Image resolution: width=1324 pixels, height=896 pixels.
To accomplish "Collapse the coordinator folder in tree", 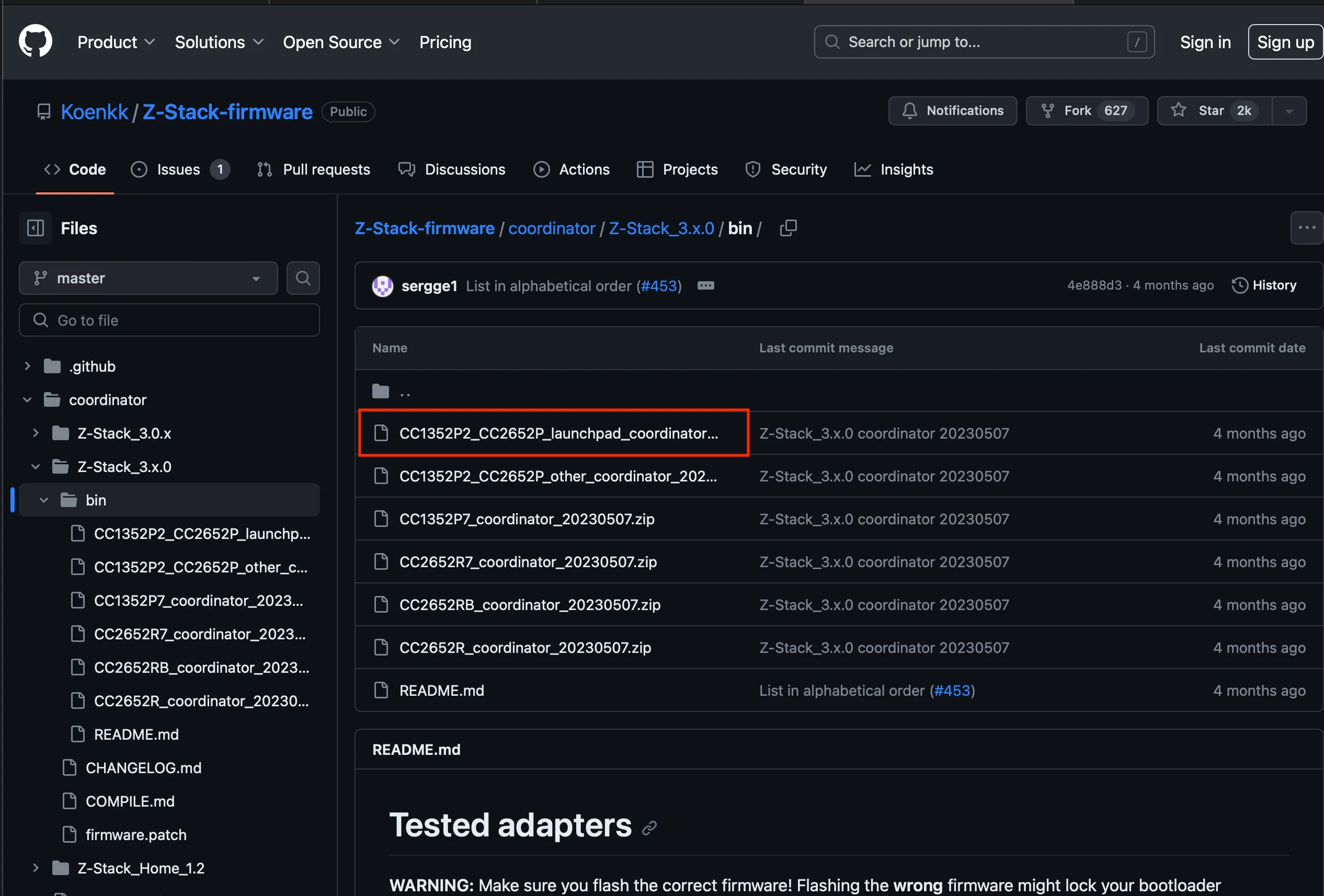I will pyautogui.click(x=27, y=400).
